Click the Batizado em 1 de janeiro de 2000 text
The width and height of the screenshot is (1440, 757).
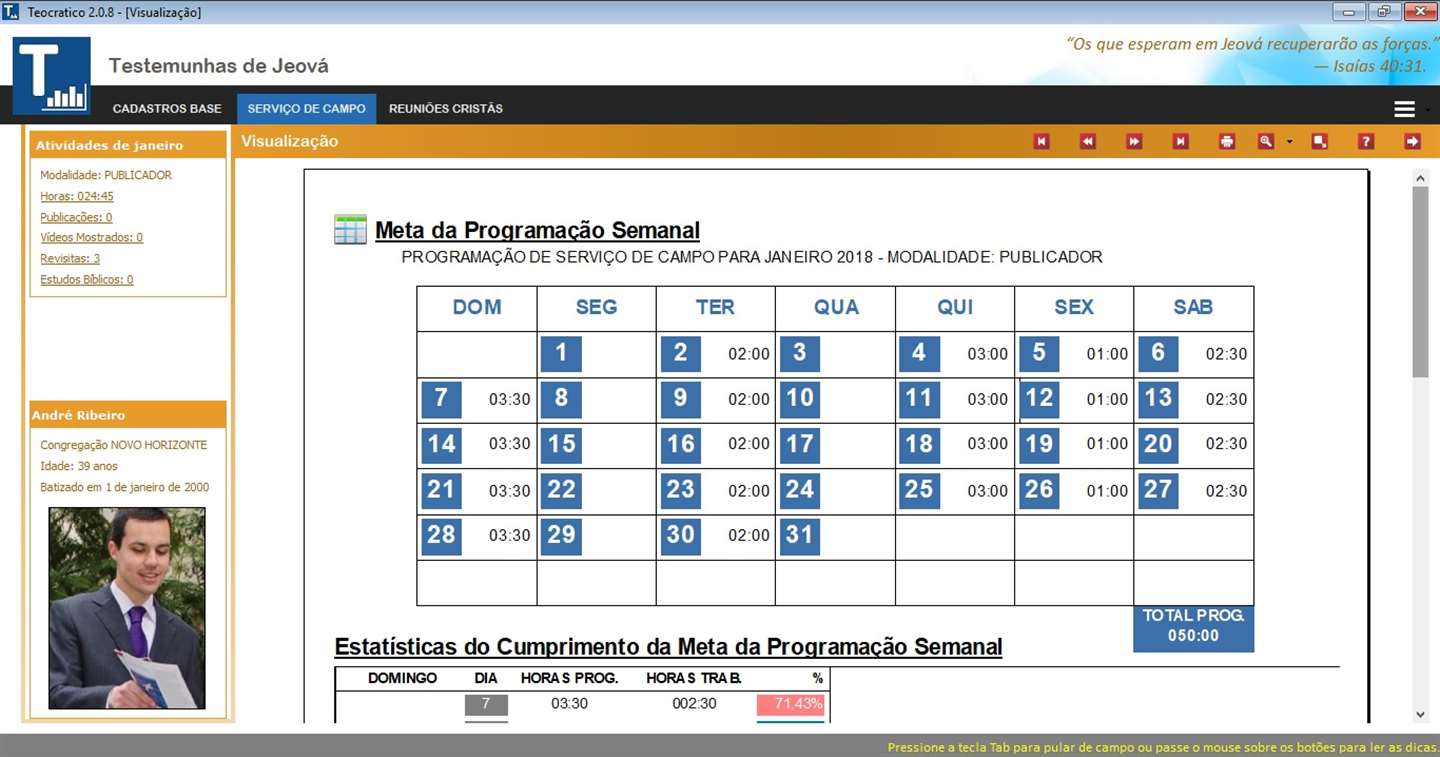pos(125,487)
